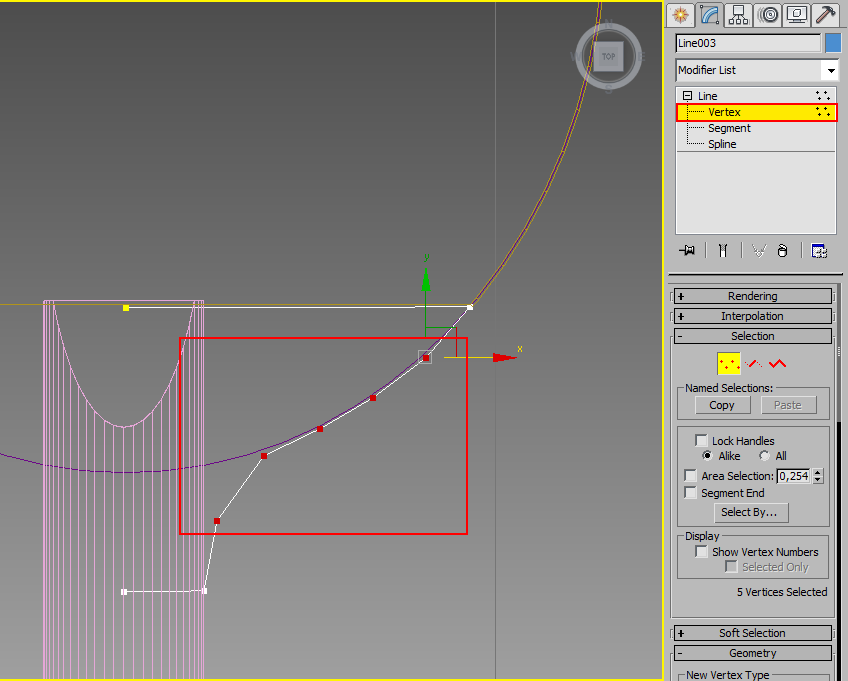Enable Show Vertex Numbers checkbox

(701, 552)
